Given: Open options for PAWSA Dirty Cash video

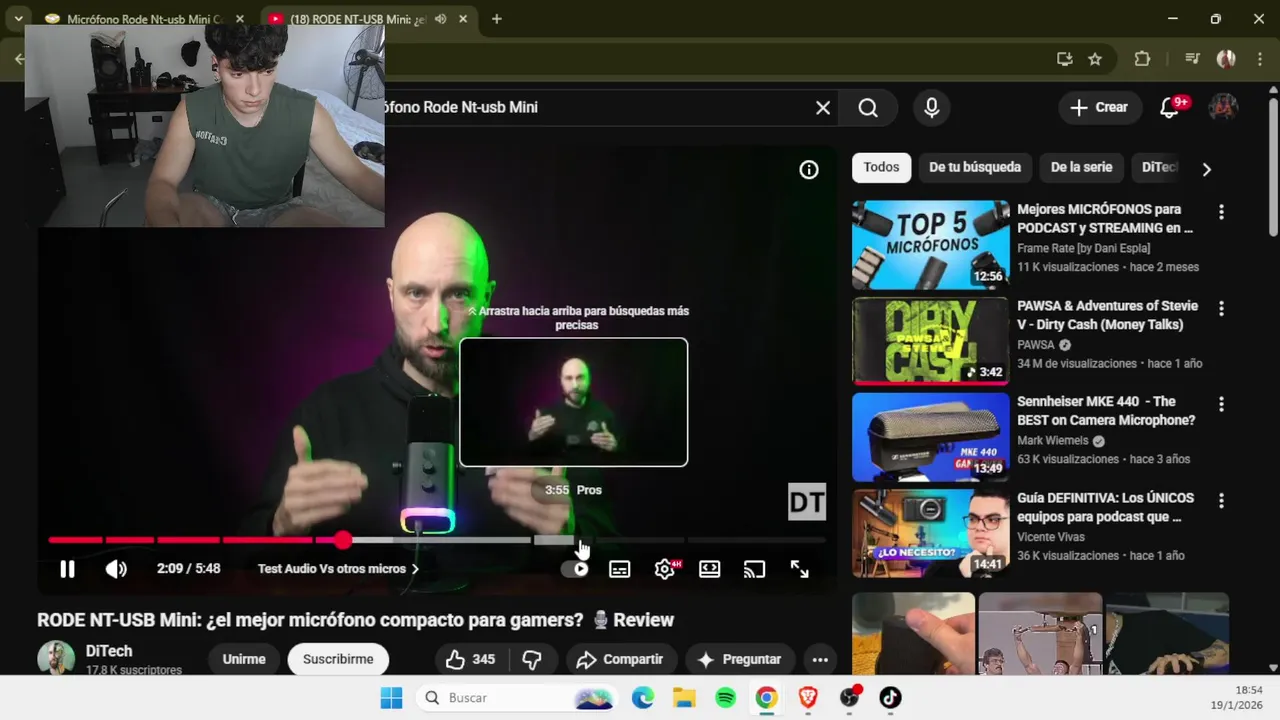Looking at the screenshot, I should 1221,308.
